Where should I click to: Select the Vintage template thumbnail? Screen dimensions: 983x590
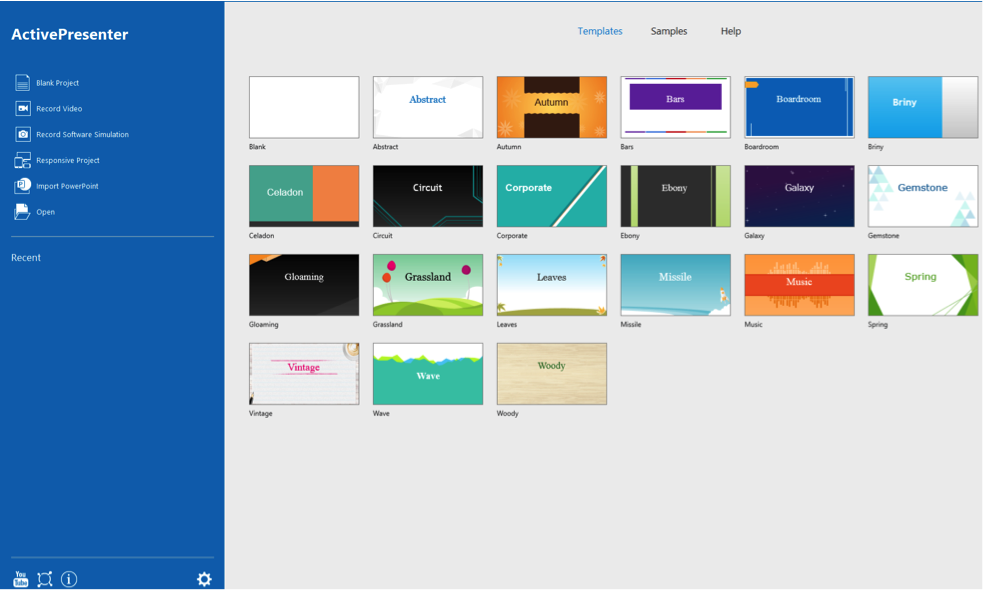[304, 374]
